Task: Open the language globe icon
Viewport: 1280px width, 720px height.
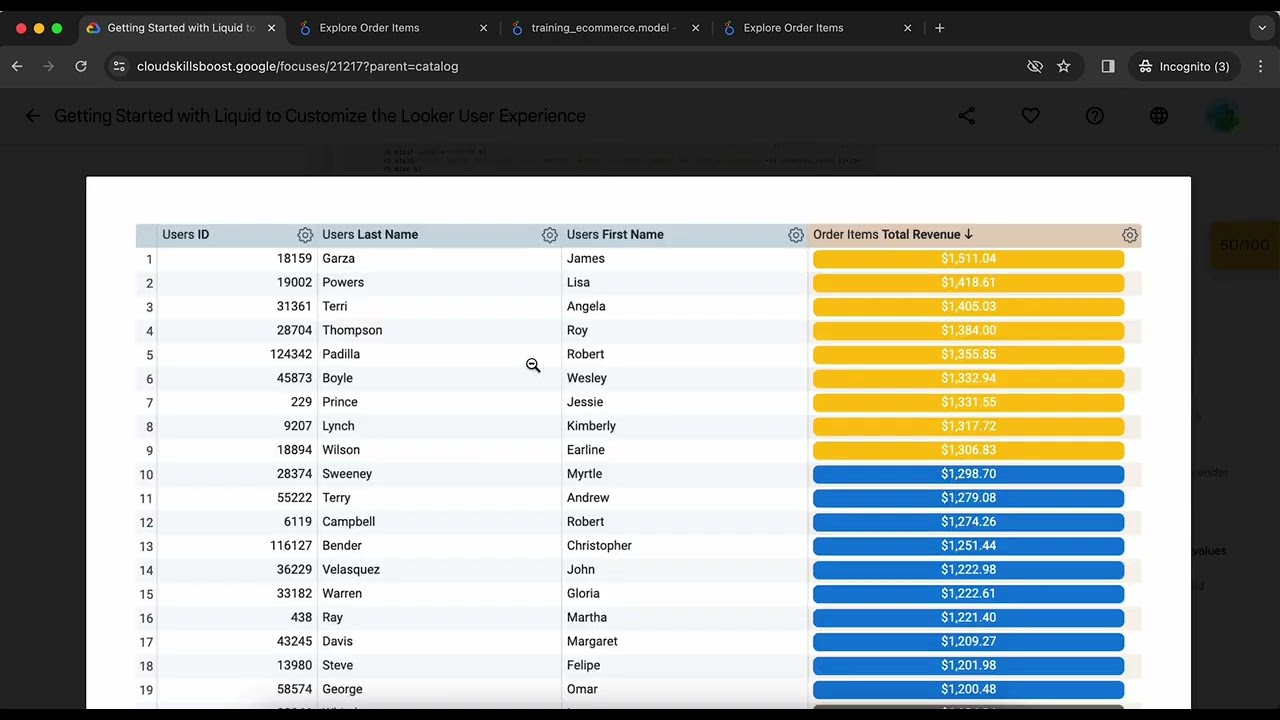Action: 1159,116
